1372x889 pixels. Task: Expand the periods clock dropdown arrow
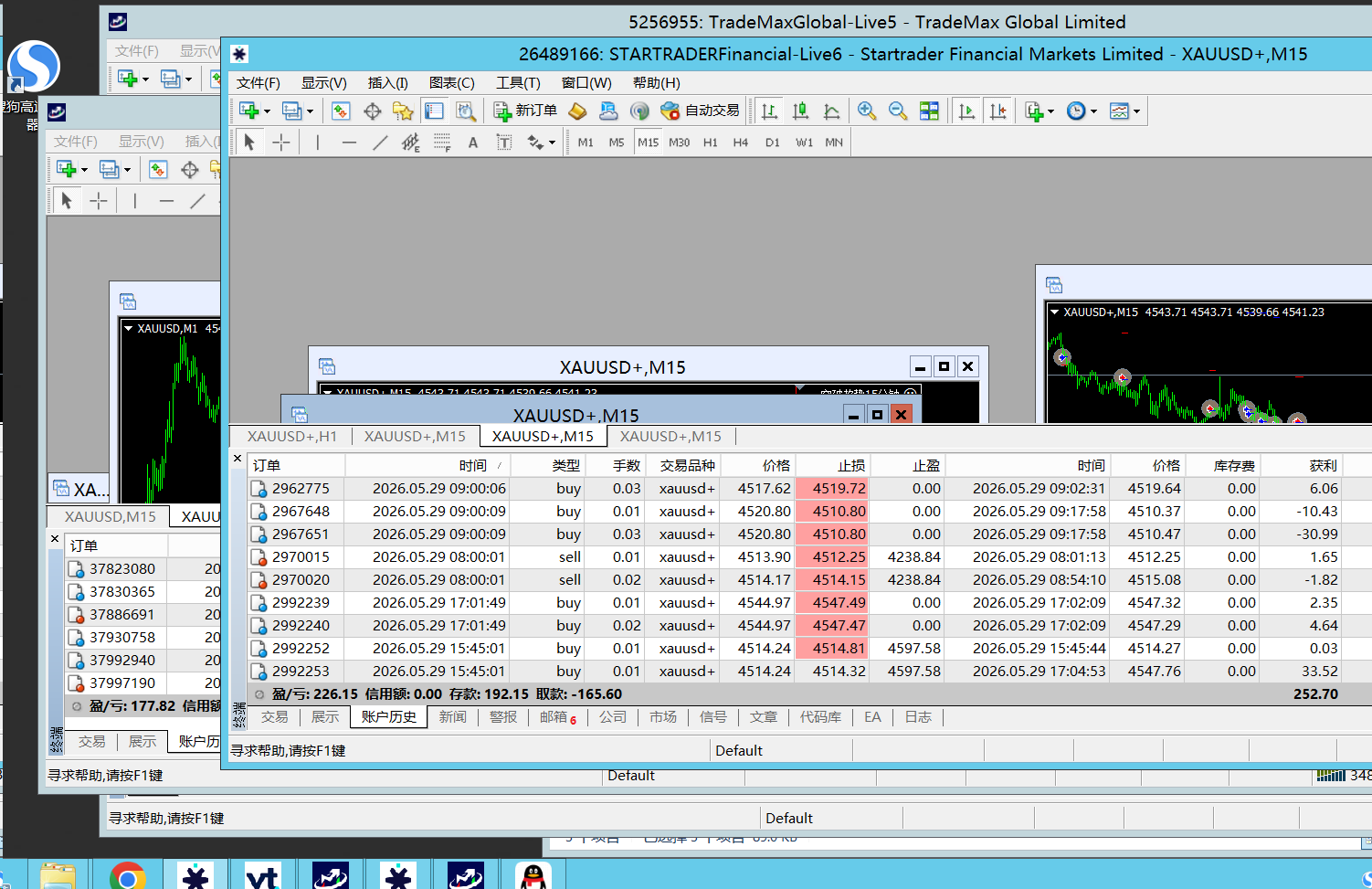(1093, 111)
